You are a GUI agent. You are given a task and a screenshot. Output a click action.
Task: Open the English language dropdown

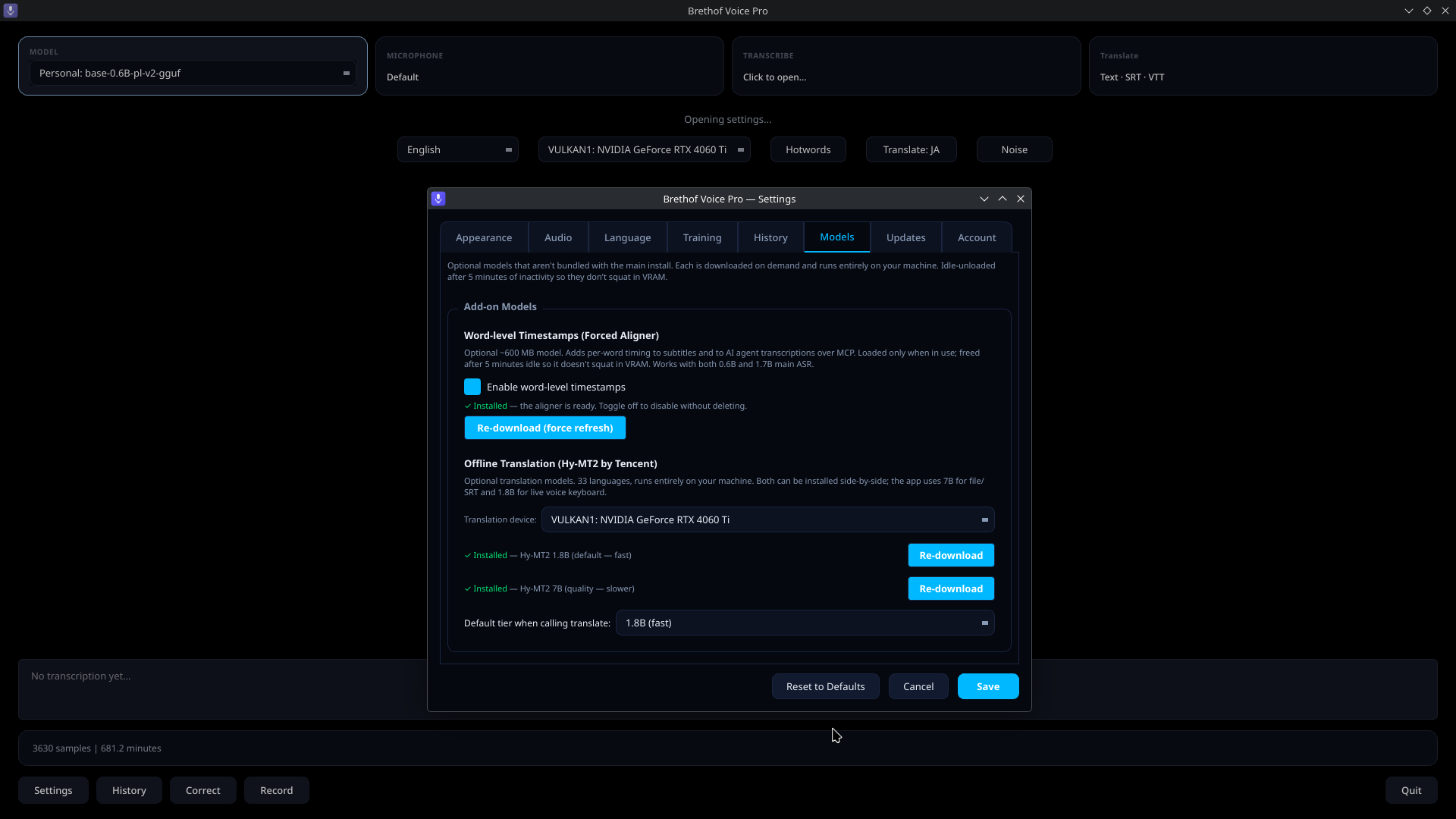click(x=458, y=149)
